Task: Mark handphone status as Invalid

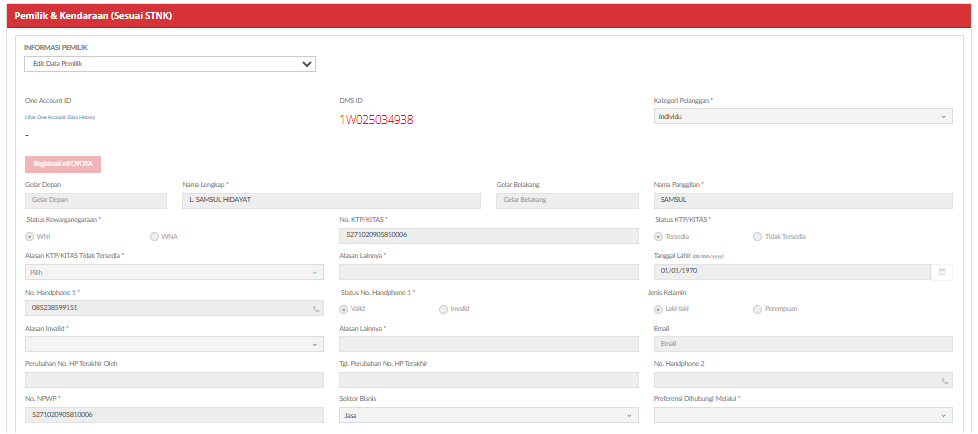Action: [443, 308]
